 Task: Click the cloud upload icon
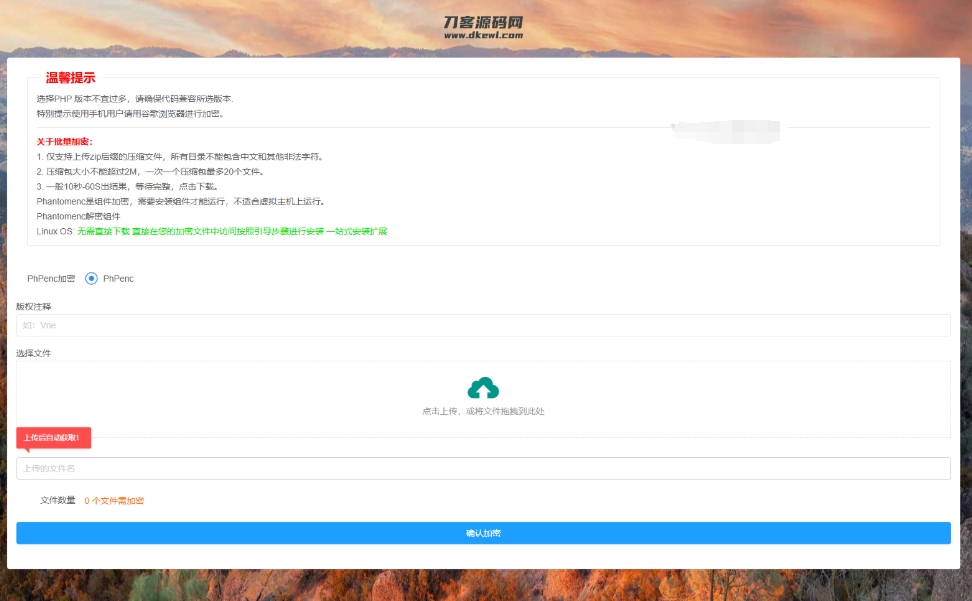(x=483, y=388)
